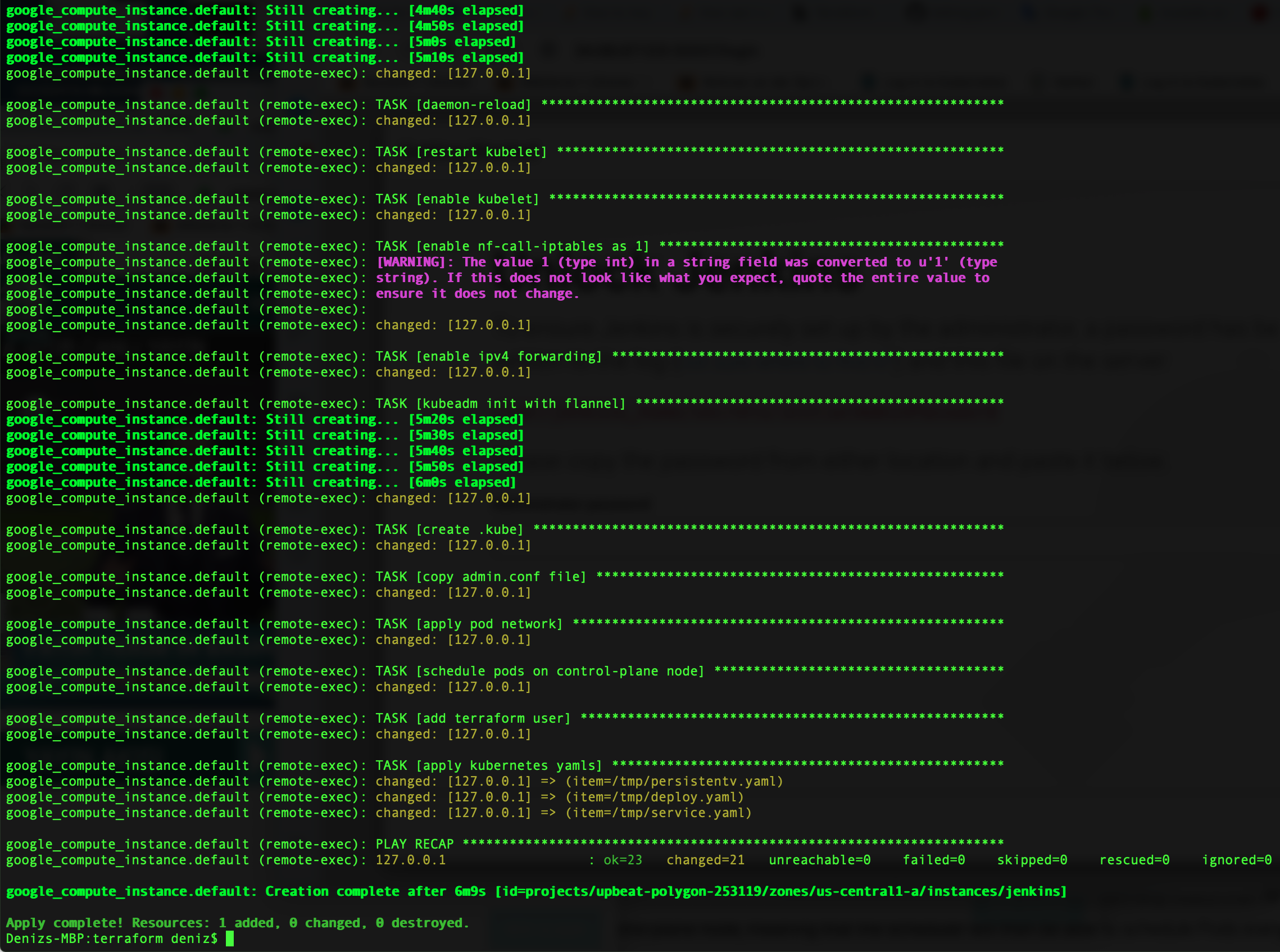Screen dimensions: 1280x952
Task: Click 'TASK [enable ipv4 forwarding]' text
Action: pyautogui.click(x=489, y=357)
